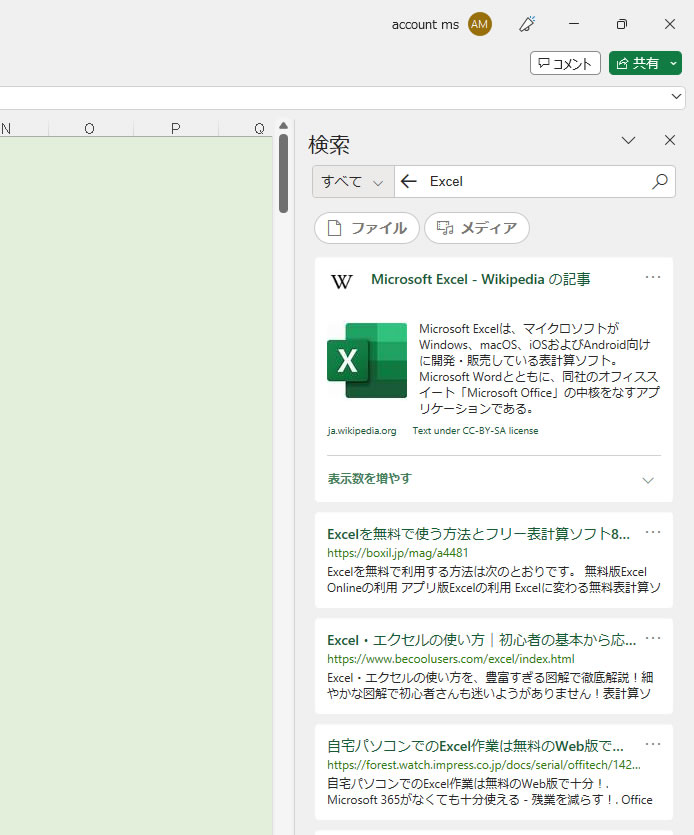Open 自宅パソコンでのExcel作業 result title

coord(475,746)
